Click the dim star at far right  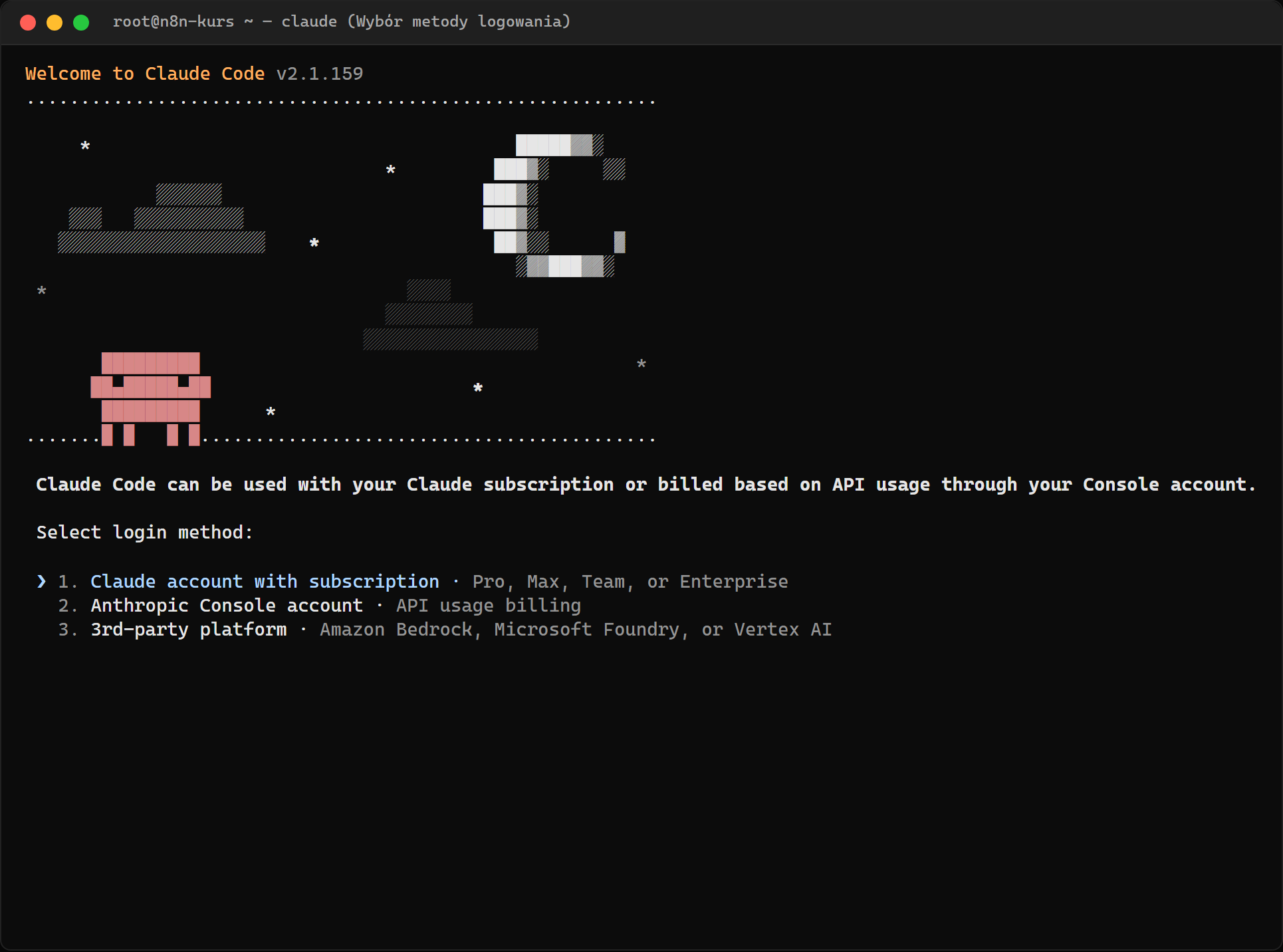(641, 364)
